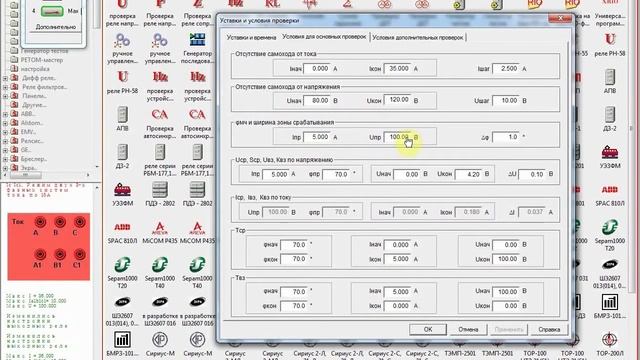Click the current terminal C jack
Screen dimensions: 640x360
coord(79,222)
